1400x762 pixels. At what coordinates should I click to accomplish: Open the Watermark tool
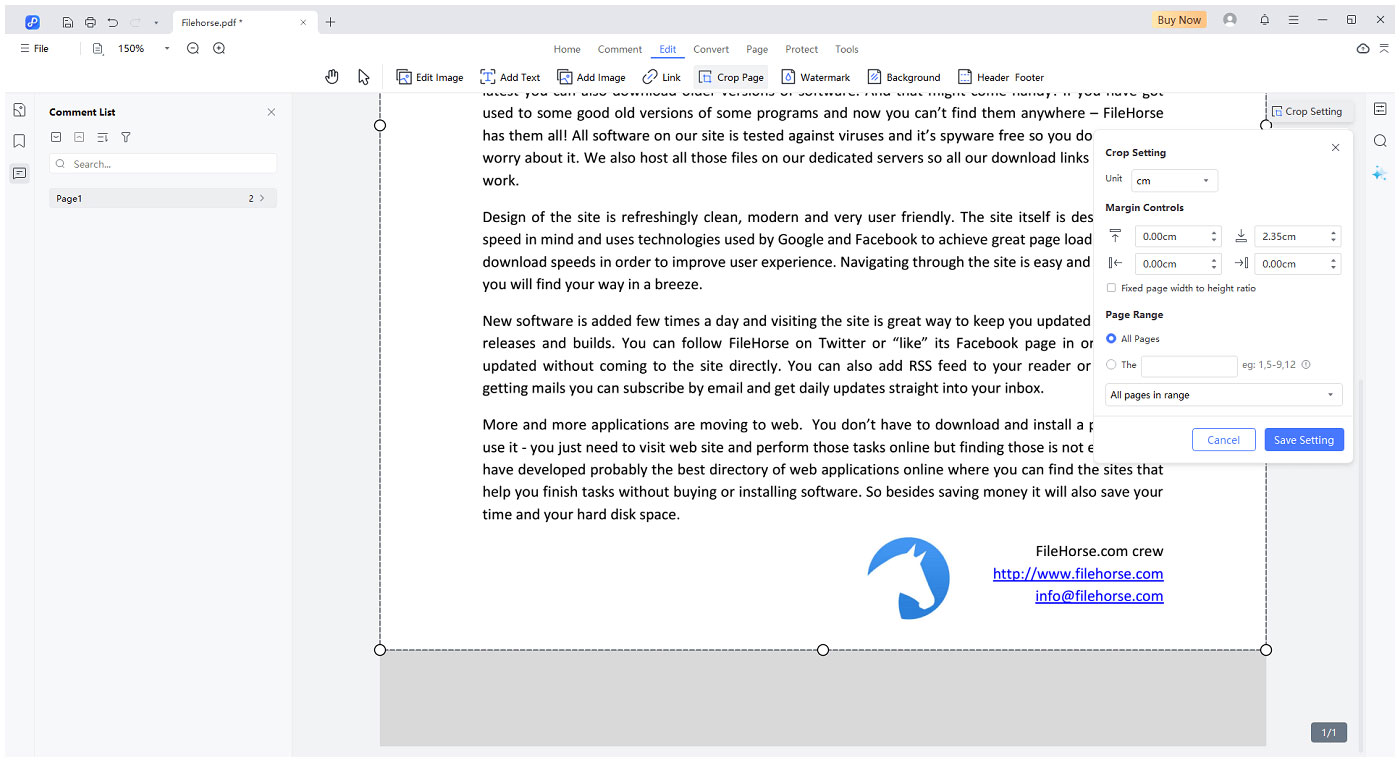point(815,77)
